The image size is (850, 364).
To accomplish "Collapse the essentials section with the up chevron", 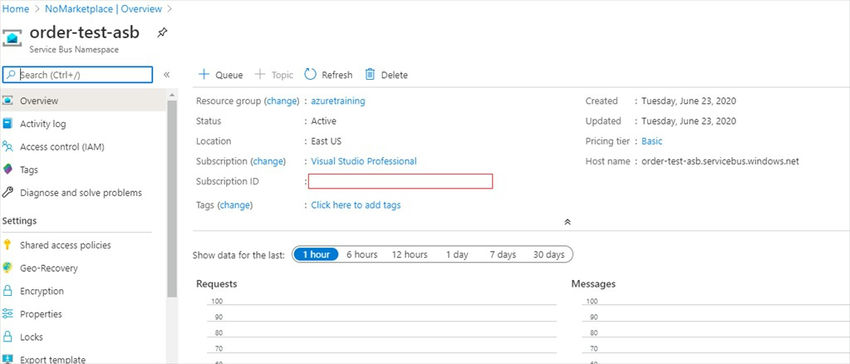I will pyautogui.click(x=568, y=222).
